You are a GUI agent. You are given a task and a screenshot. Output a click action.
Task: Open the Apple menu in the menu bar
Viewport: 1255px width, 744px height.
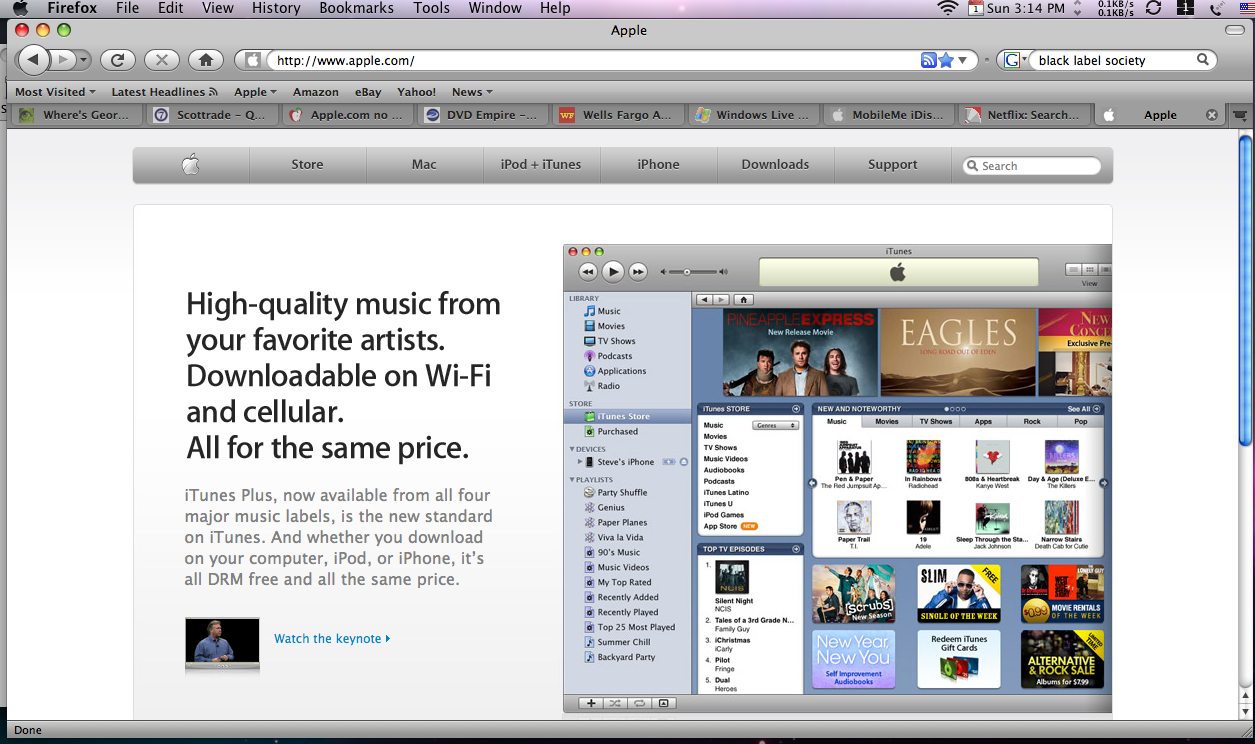20,8
